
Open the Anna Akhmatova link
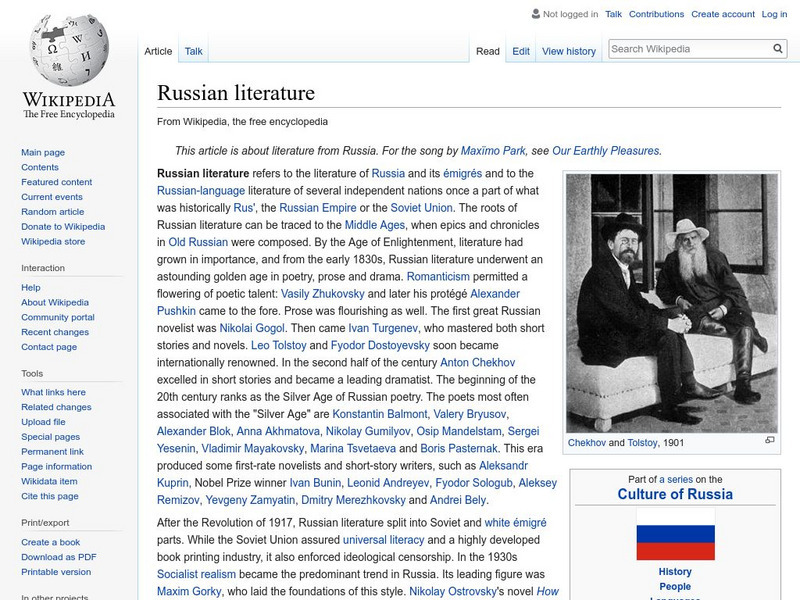tap(278, 431)
